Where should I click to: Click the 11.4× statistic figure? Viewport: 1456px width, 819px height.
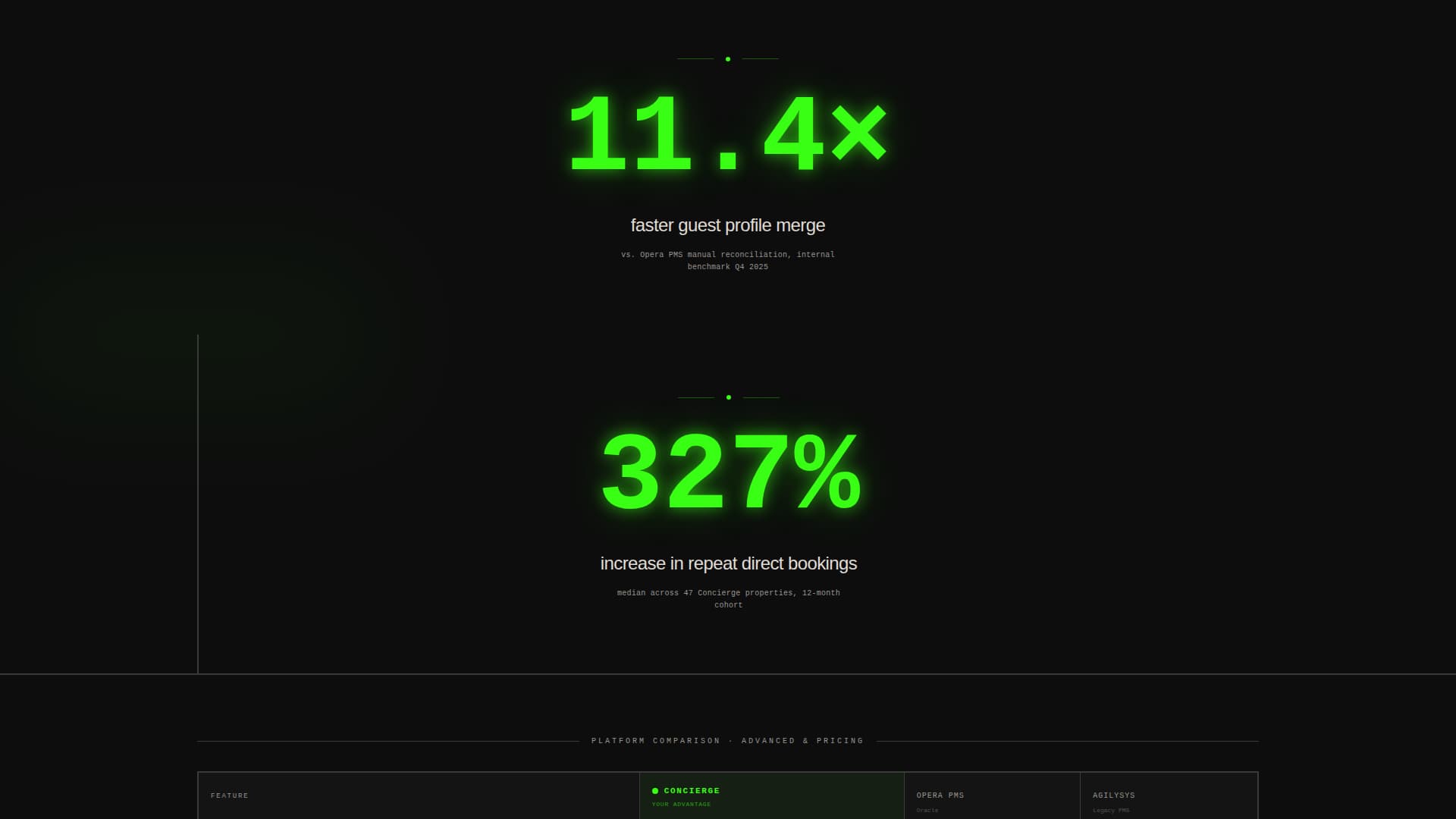727,134
